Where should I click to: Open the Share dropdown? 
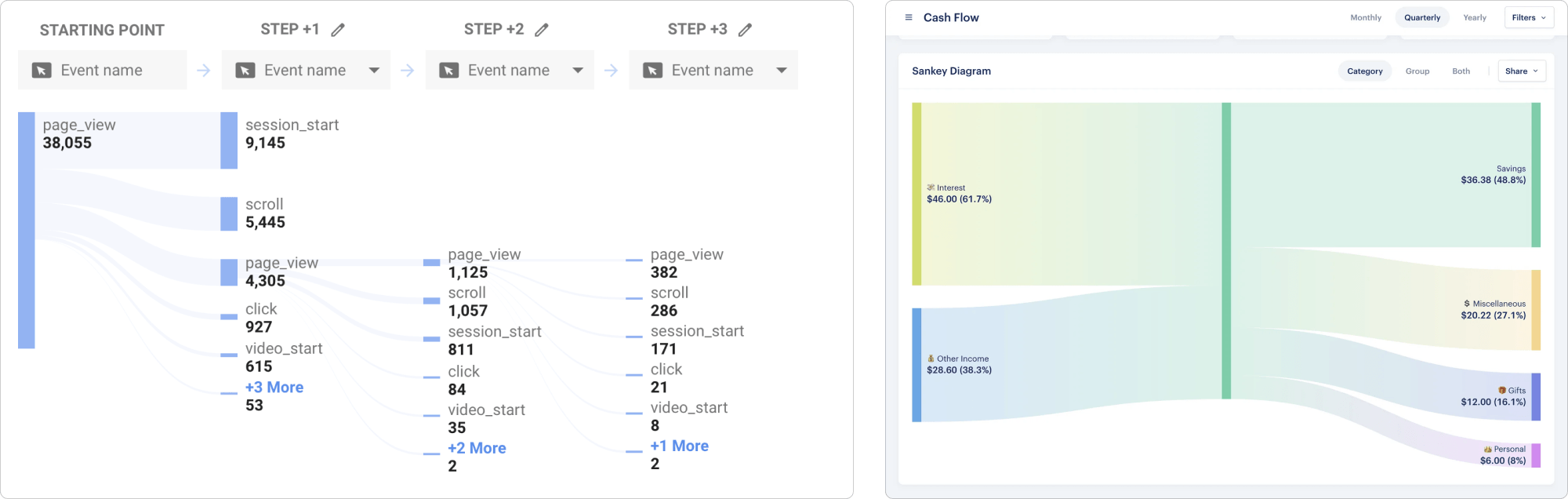click(x=1521, y=71)
